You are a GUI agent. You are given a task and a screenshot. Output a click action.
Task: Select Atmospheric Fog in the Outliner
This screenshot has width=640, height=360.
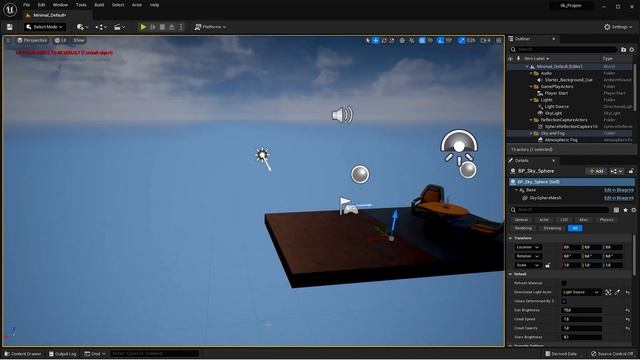point(561,140)
